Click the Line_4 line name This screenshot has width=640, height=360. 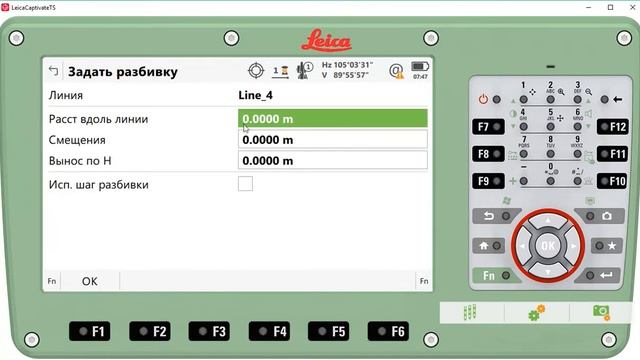pos(256,96)
